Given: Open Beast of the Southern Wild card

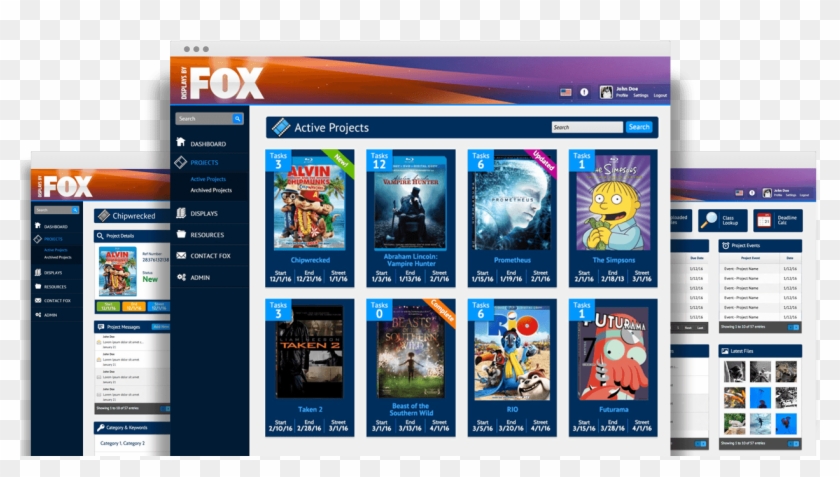Looking at the screenshot, I should click(411, 368).
